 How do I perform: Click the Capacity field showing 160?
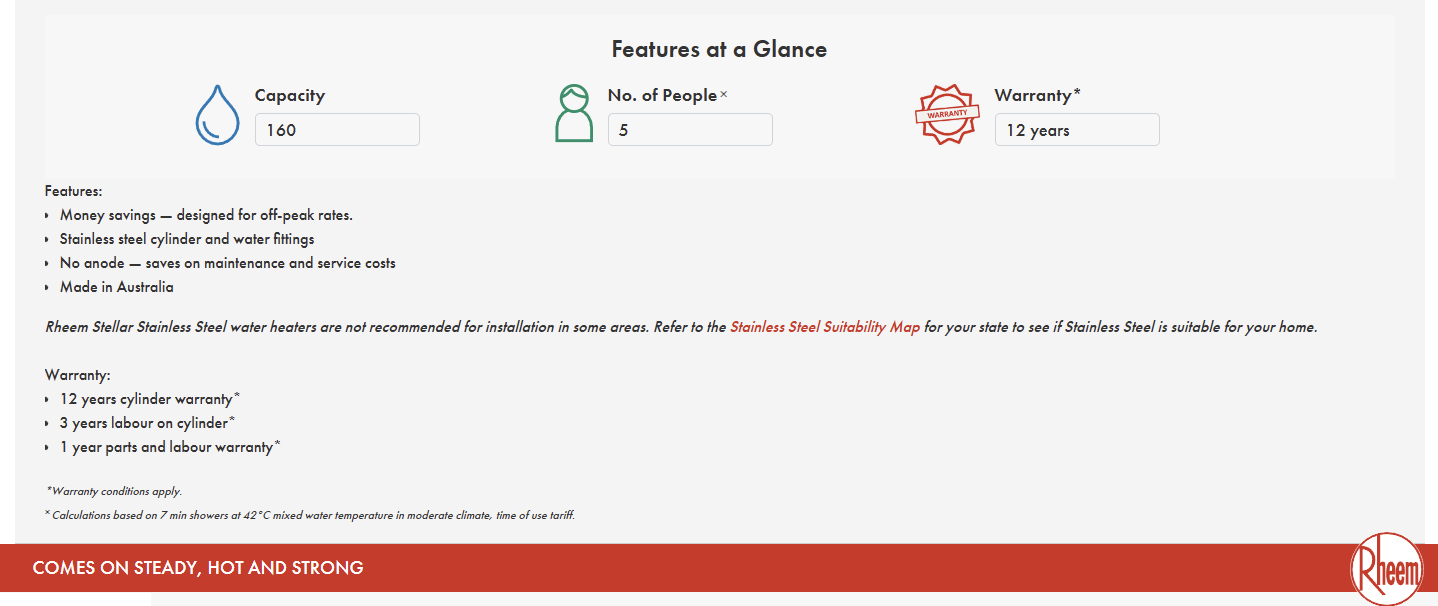click(337, 130)
